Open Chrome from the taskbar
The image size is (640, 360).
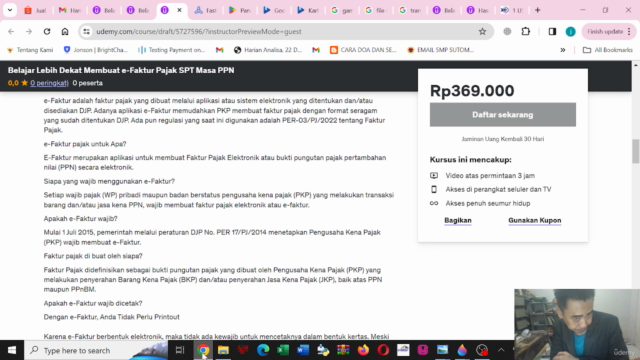(203, 350)
